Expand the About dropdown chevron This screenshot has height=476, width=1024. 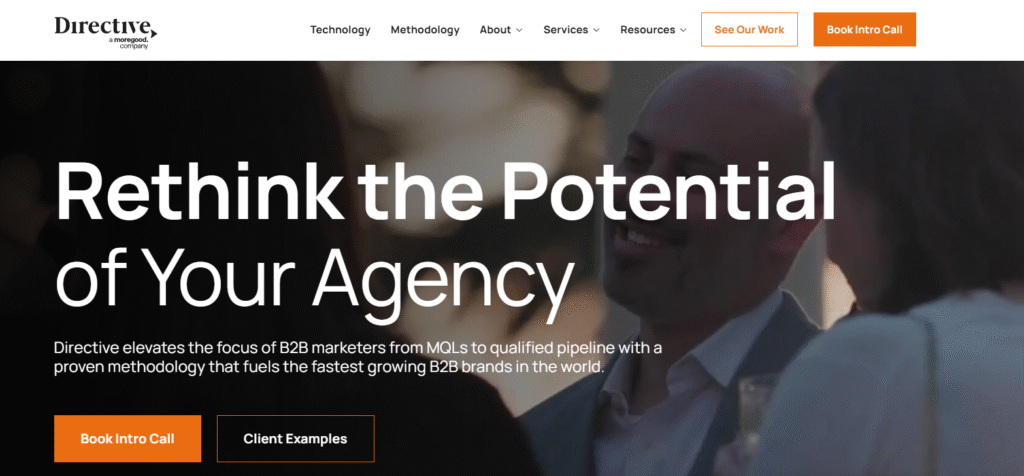tap(519, 30)
